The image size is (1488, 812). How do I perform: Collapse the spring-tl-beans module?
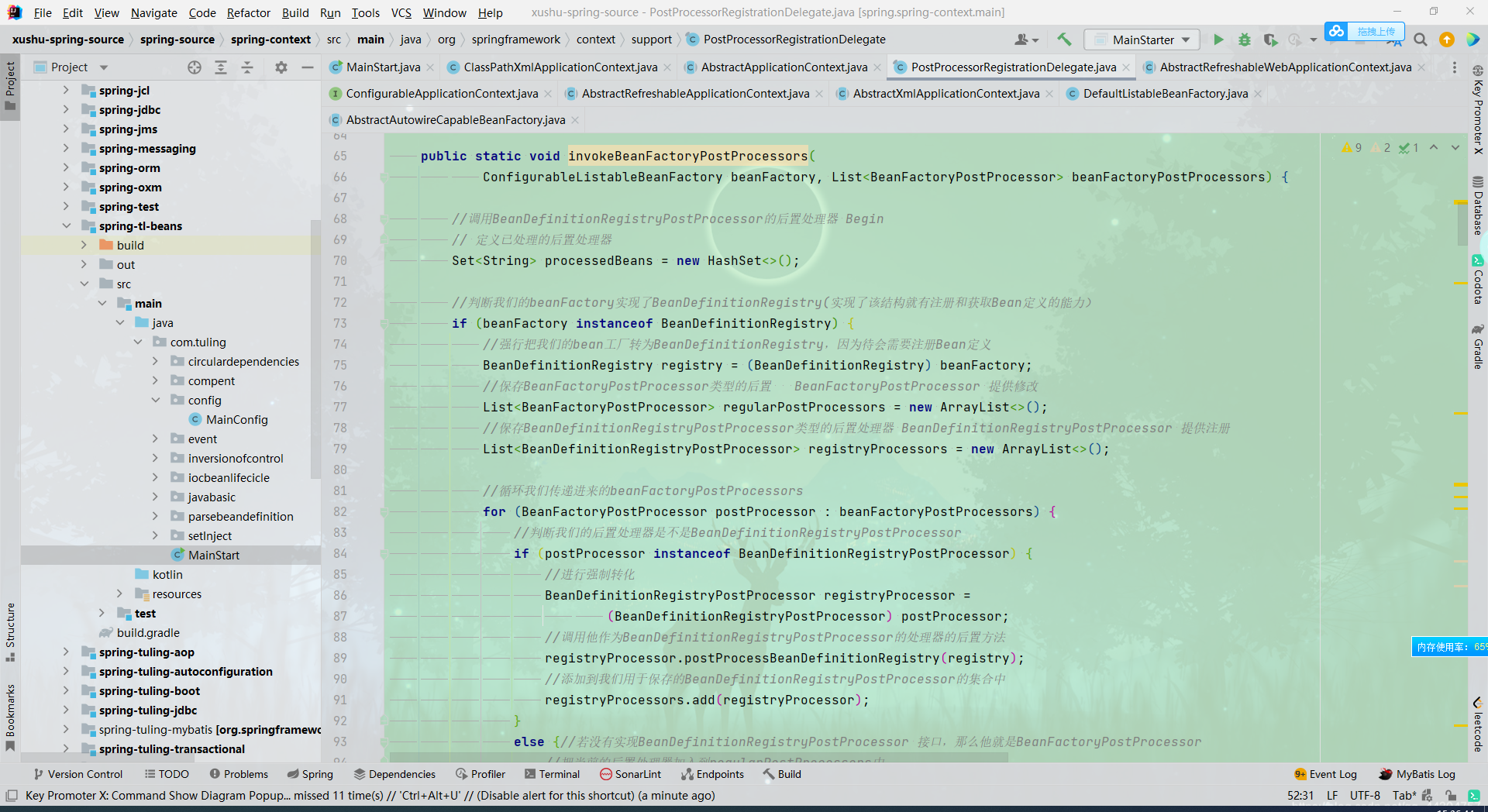(66, 226)
